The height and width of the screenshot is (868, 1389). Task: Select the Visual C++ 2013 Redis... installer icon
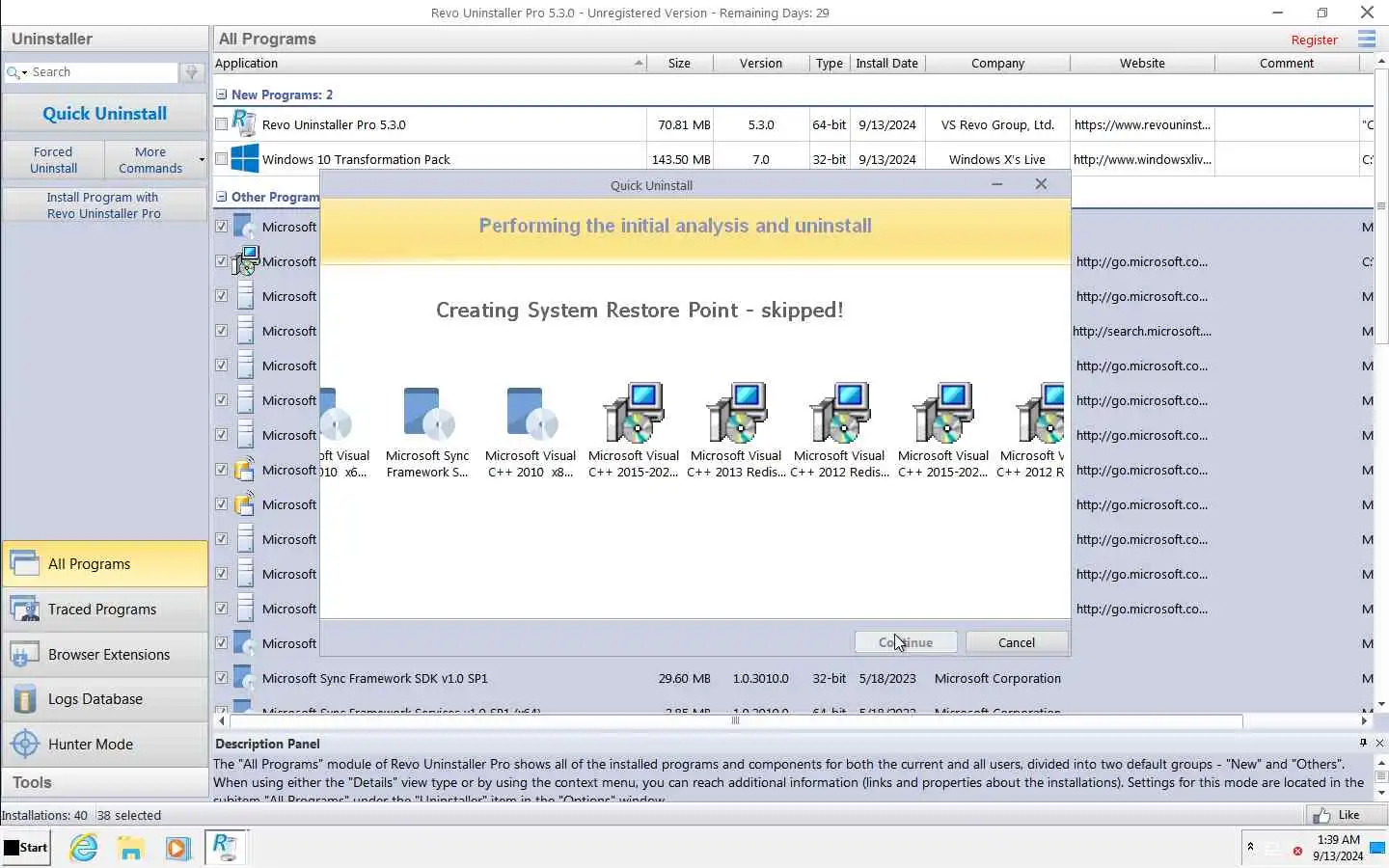tap(737, 413)
